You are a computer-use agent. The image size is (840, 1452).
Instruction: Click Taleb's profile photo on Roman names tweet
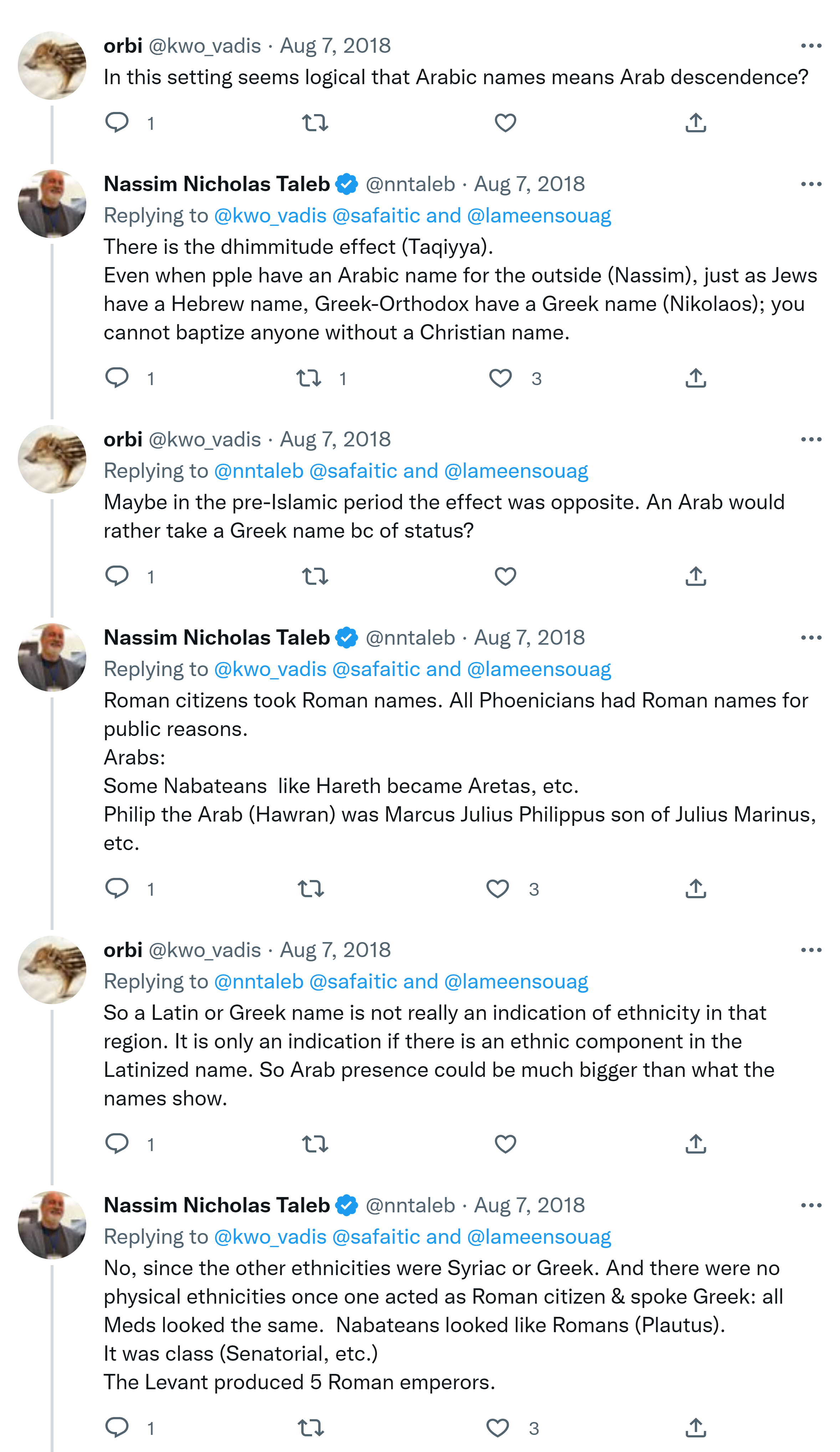pos(52,657)
